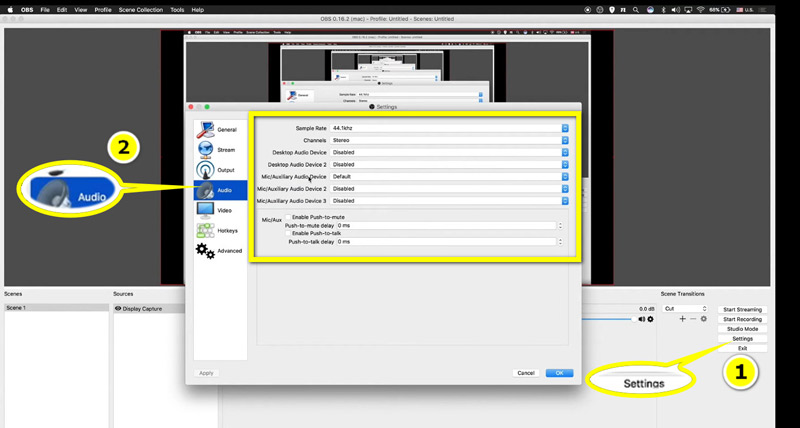Open the Desktop Audio Device 2 dropdown
800x428 pixels.
[449, 165]
